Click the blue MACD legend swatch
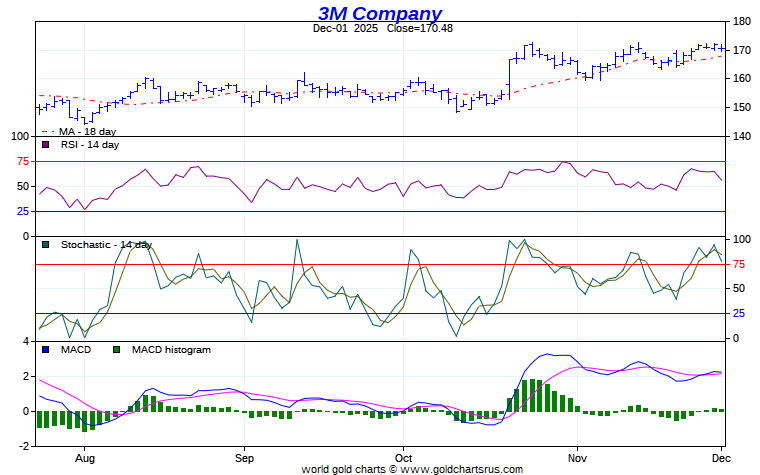The height and width of the screenshot is (475, 760). click(x=46, y=349)
